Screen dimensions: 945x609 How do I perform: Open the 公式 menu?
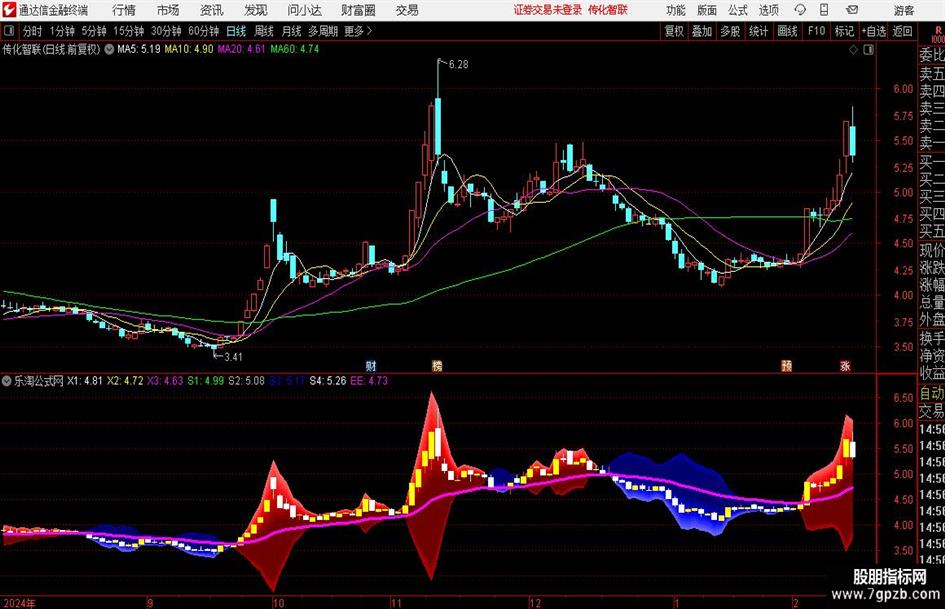(x=738, y=10)
